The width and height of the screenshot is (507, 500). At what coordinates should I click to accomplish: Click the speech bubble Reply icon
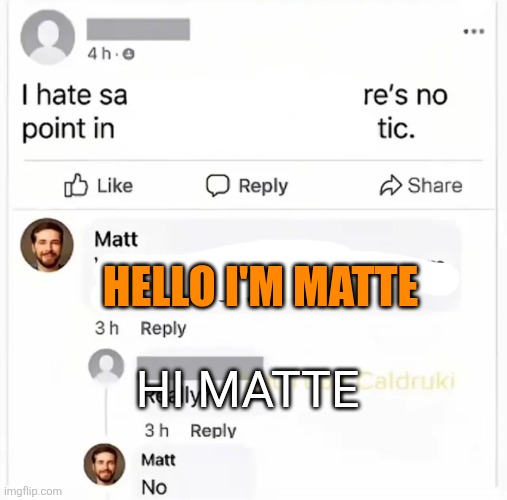218,185
